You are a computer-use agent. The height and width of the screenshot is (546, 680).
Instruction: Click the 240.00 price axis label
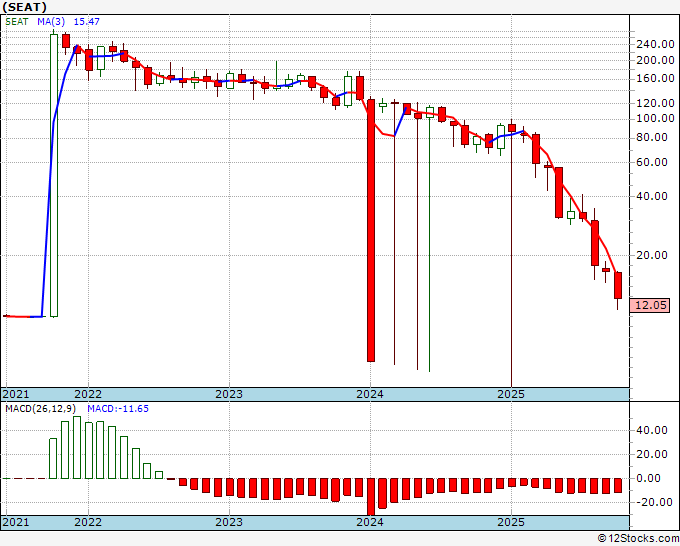point(655,44)
